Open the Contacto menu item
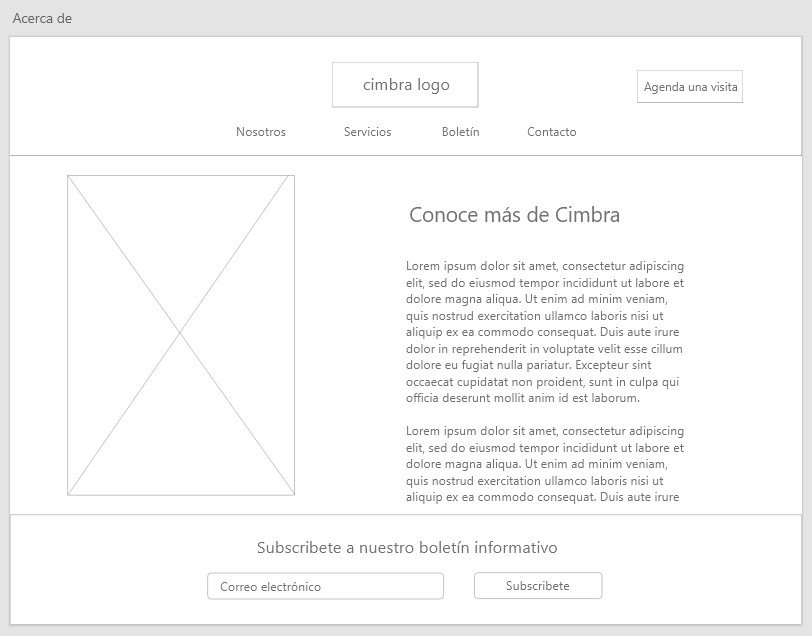The image size is (812, 636). tap(552, 132)
